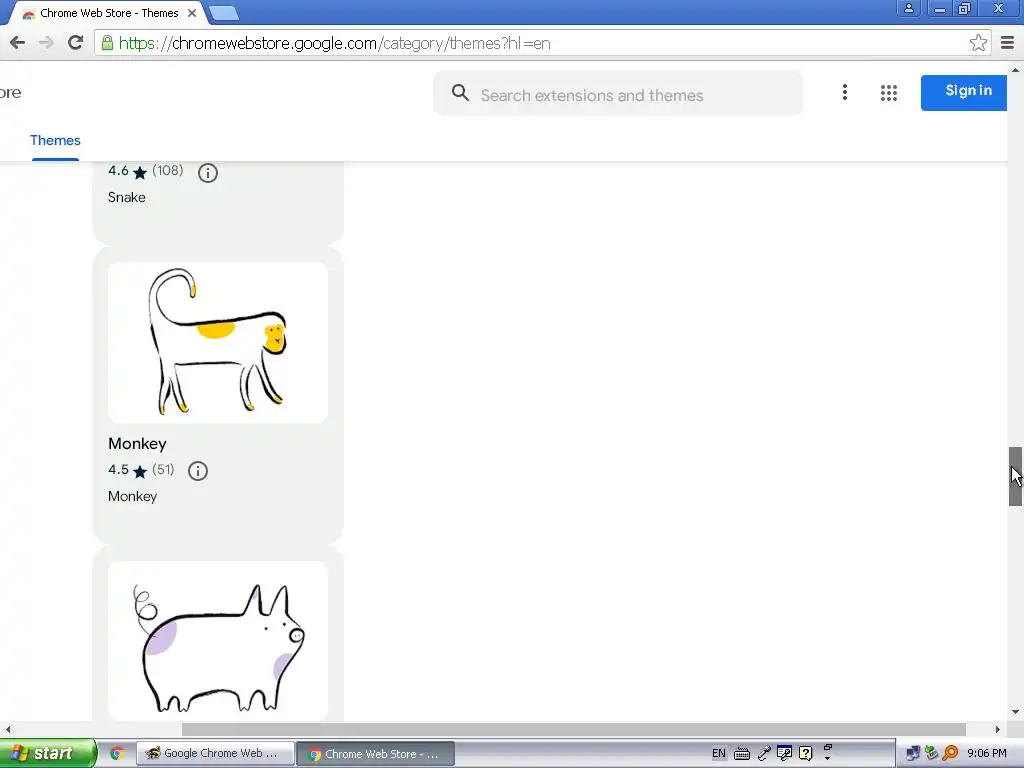This screenshot has width=1024, height=768.
Task: Click the EN language indicator
Action: (718, 753)
